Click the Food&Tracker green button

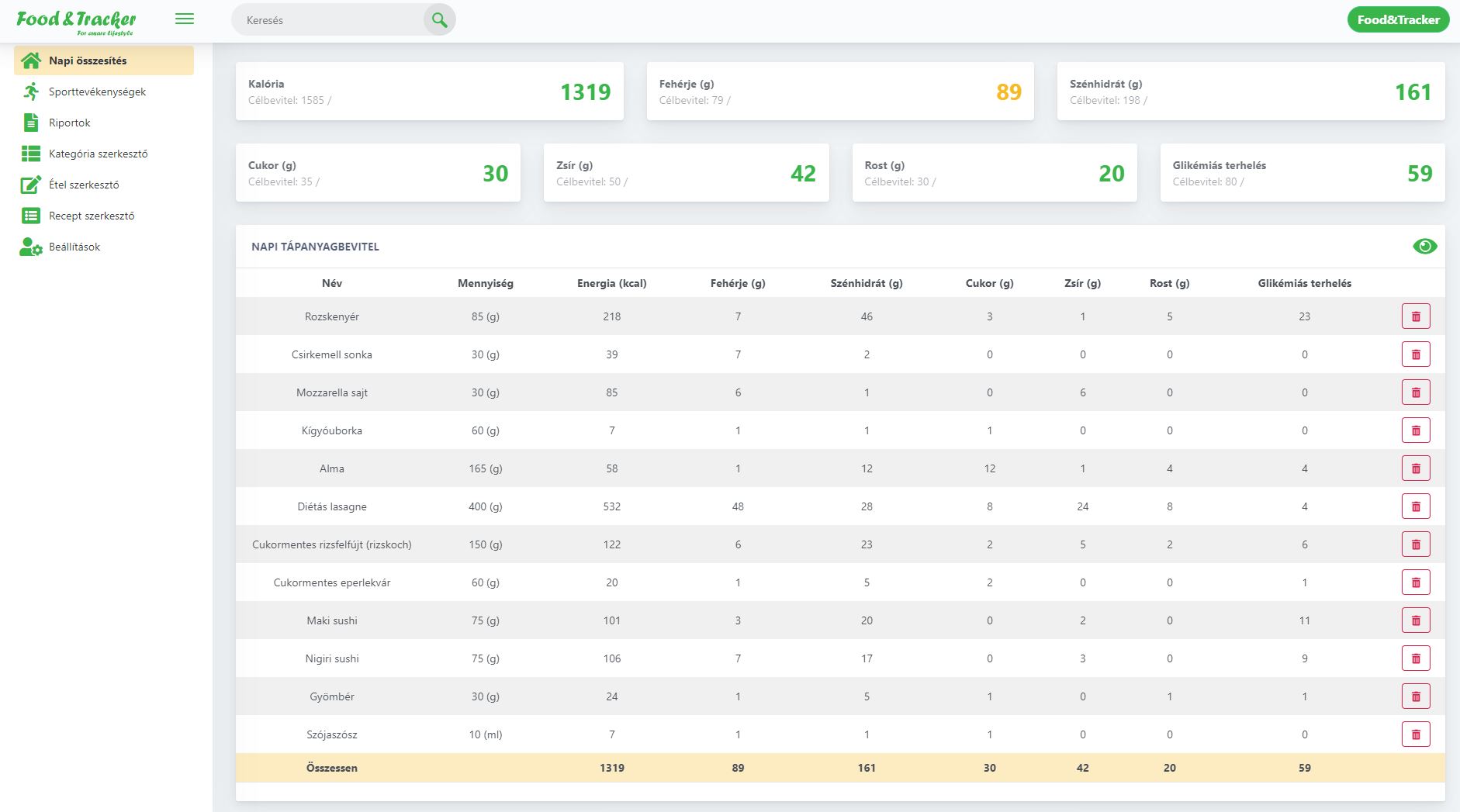1398,20
